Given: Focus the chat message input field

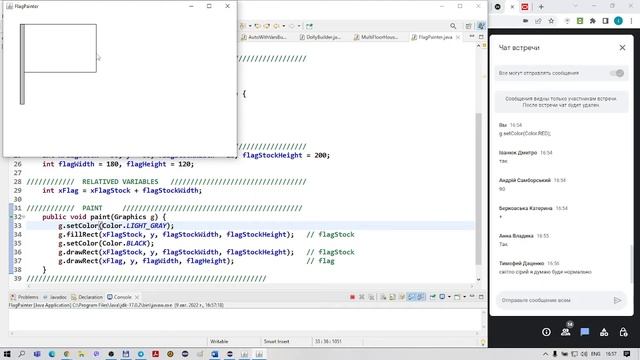Looking at the screenshot, I should tap(554, 300).
